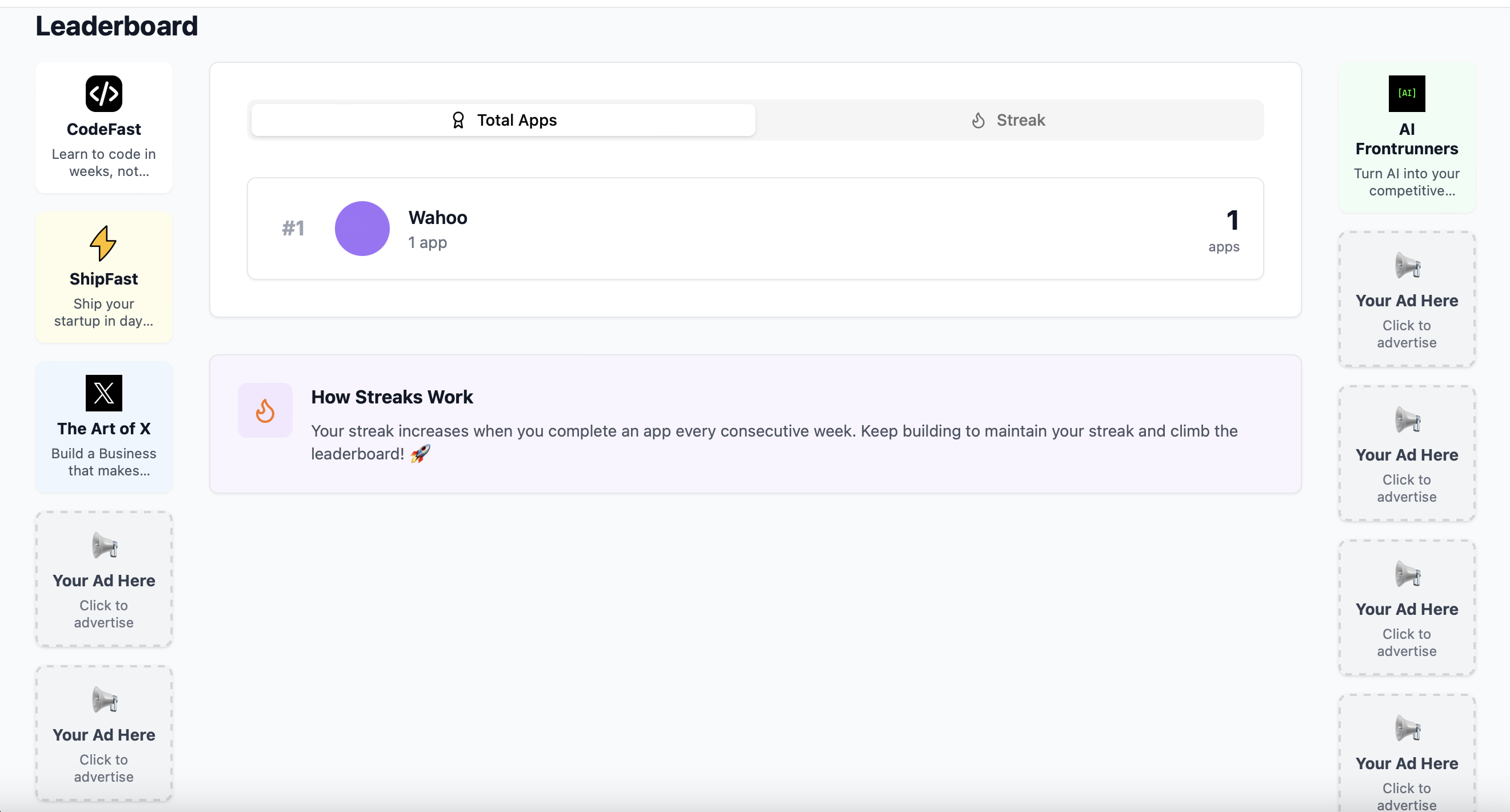Click the CodeFast code brackets icon
This screenshot has width=1510, height=812.
pyautogui.click(x=104, y=94)
